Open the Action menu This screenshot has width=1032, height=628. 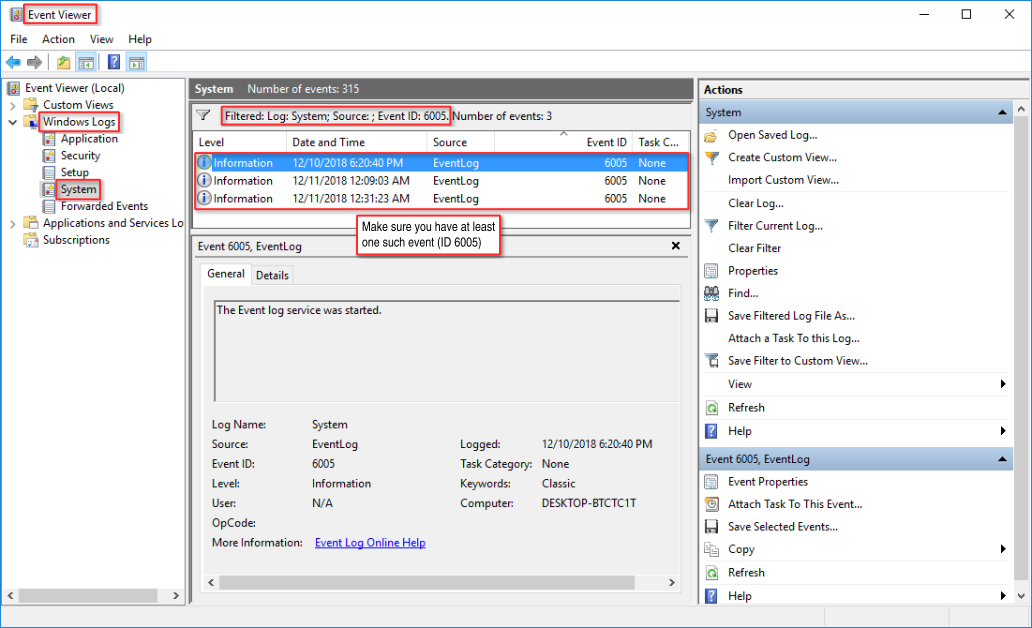tap(58, 39)
